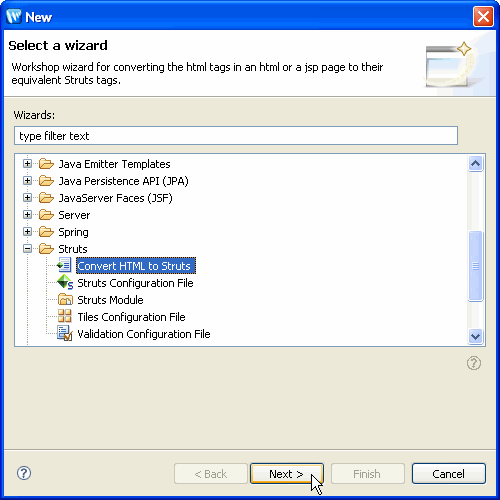Select the Server label in the tree

click(x=74, y=215)
